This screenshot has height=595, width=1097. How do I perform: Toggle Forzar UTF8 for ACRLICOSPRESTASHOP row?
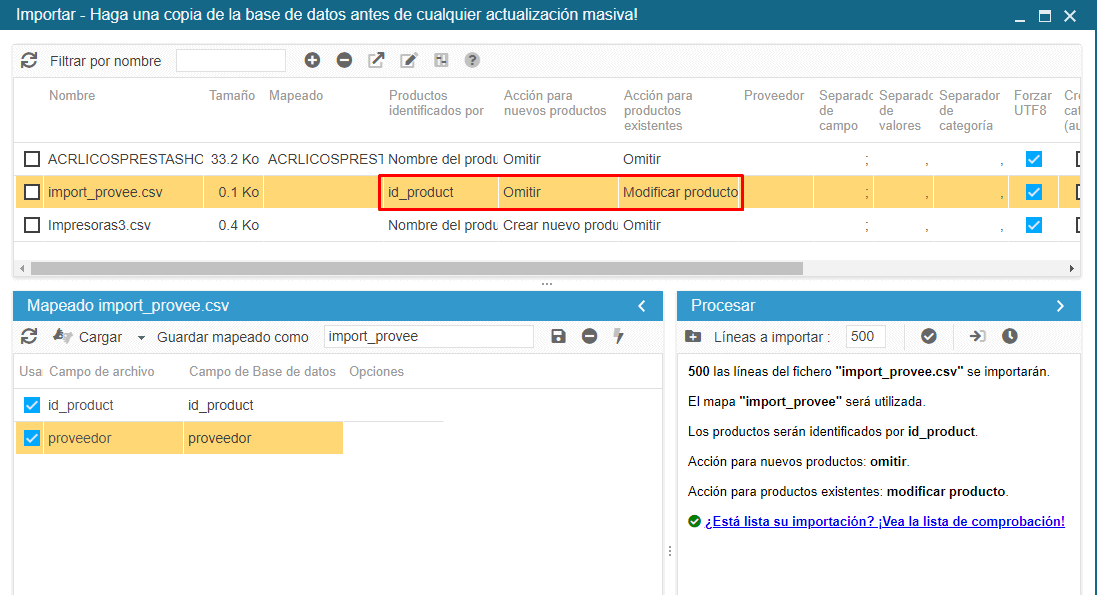point(1033,160)
